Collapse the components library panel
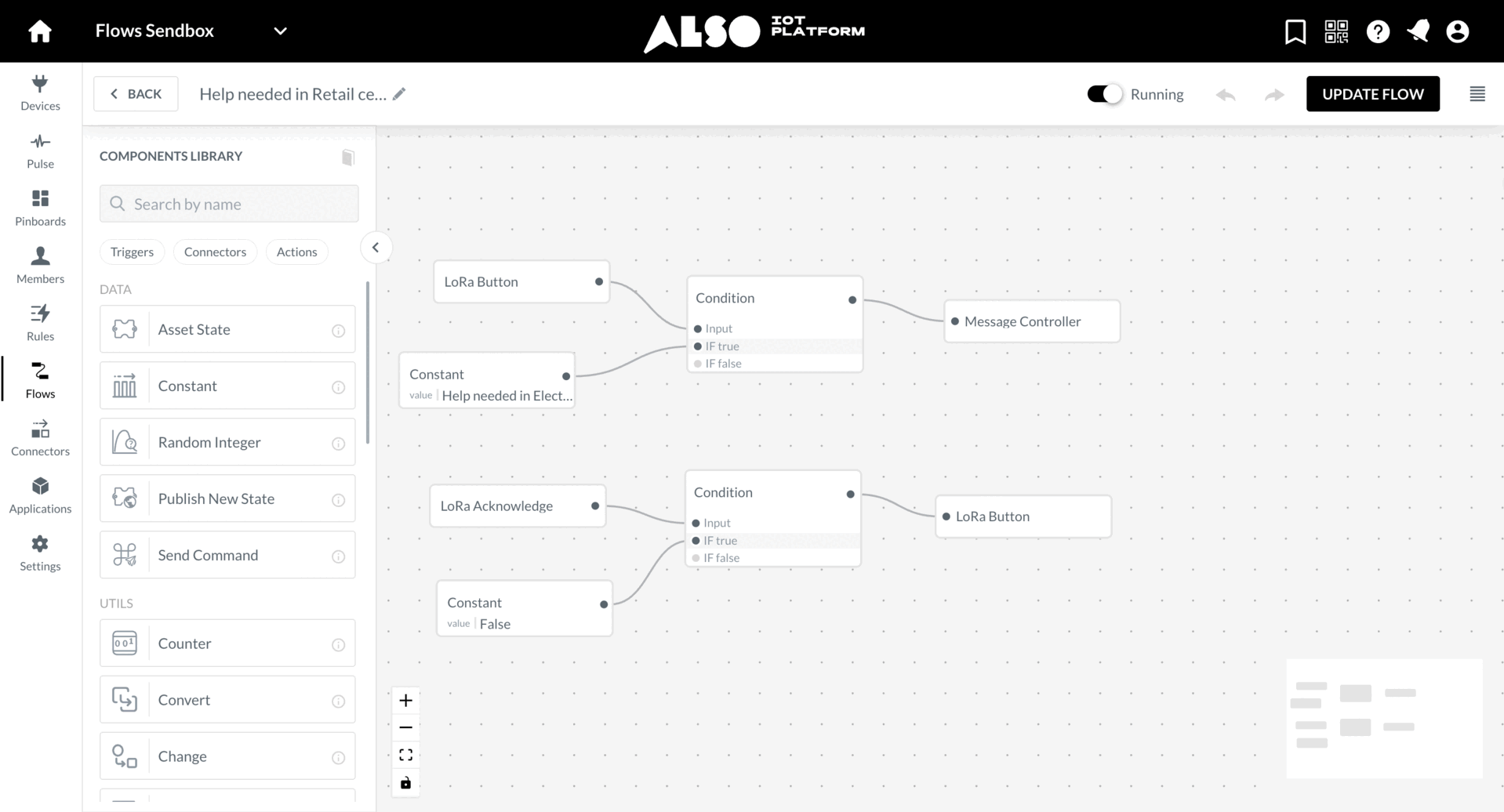The image size is (1504, 812). (376, 248)
